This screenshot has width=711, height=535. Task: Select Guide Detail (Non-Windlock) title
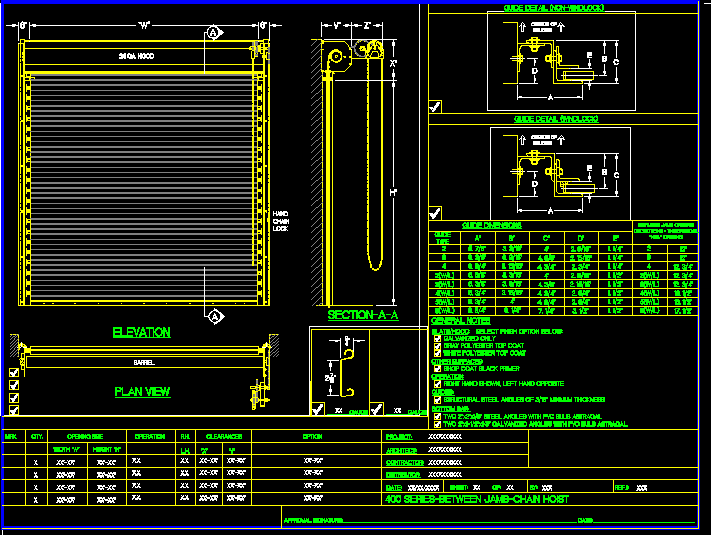point(554,8)
